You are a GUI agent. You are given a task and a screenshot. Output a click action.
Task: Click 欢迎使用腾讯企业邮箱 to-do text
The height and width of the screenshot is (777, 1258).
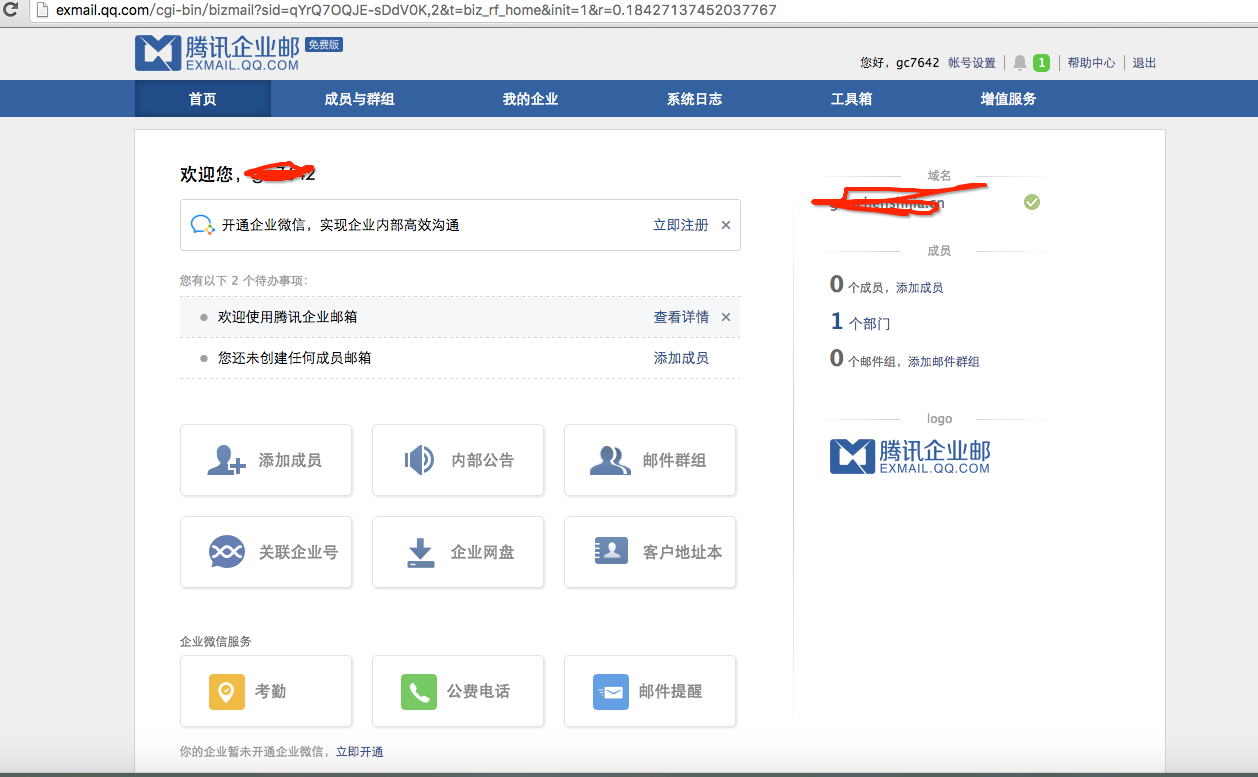pos(287,317)
